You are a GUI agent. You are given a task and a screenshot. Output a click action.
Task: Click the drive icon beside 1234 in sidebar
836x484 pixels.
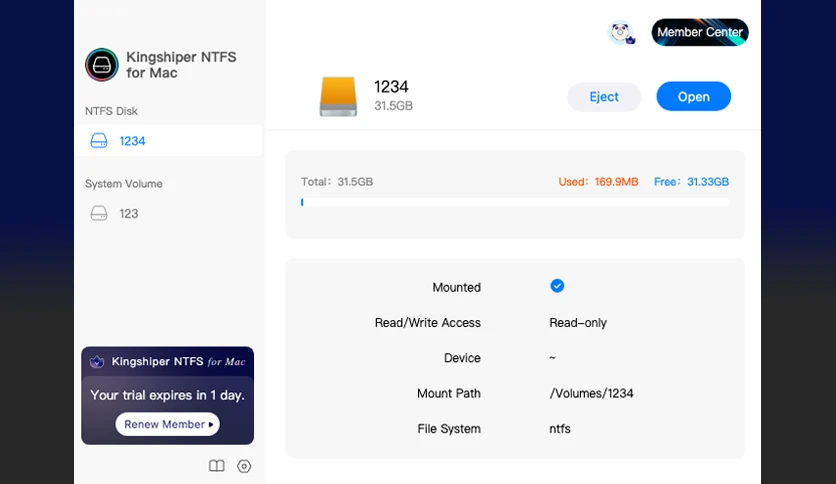pyautogui.click(x=99, y=141)
